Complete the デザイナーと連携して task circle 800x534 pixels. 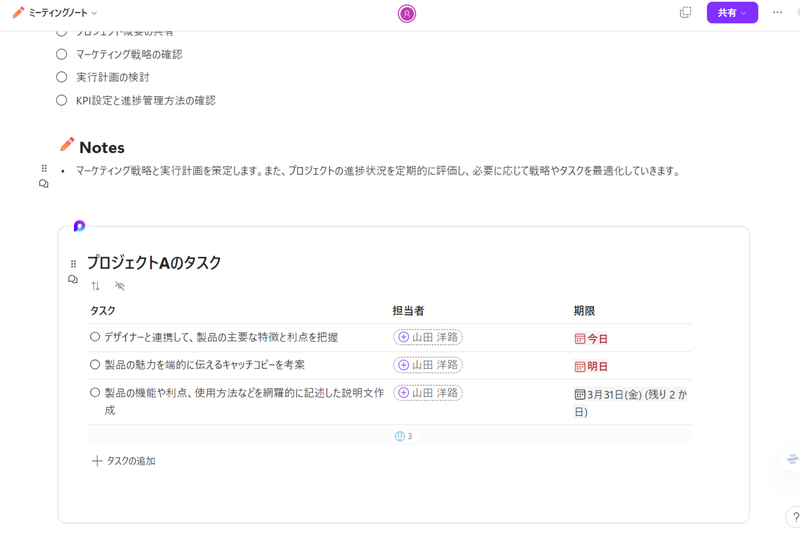coord(95,337)
